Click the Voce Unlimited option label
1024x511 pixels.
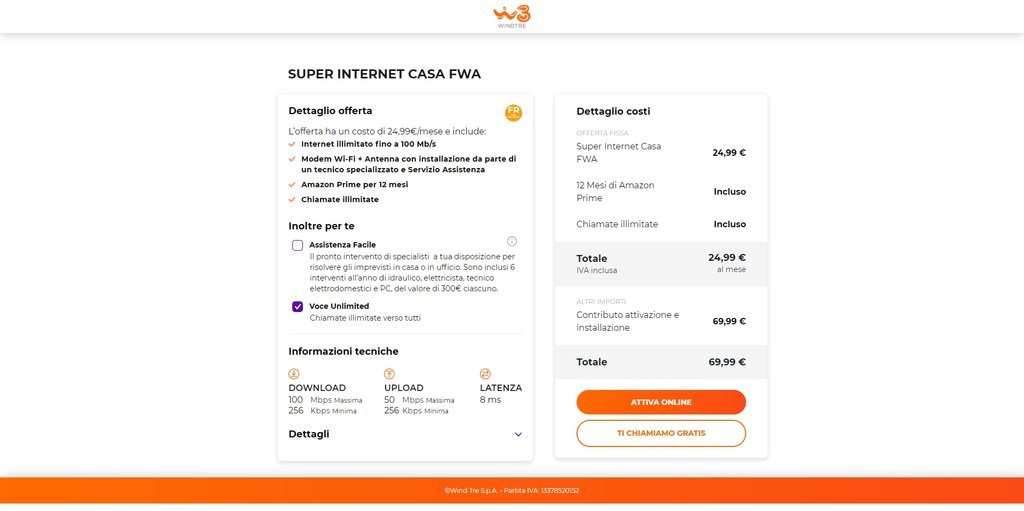(339, 306)
